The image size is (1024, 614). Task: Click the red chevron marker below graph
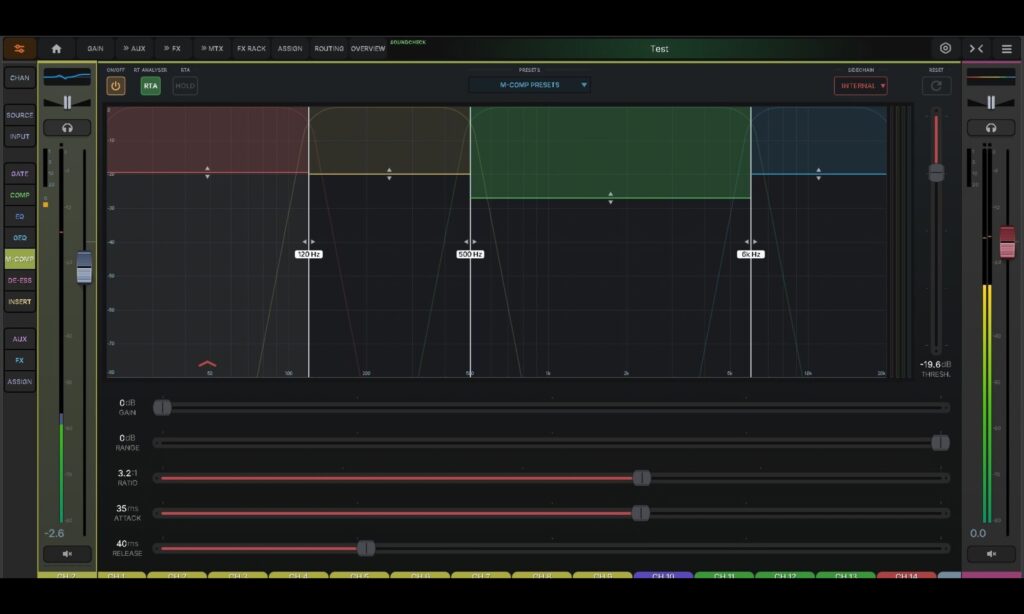(207, 364)
